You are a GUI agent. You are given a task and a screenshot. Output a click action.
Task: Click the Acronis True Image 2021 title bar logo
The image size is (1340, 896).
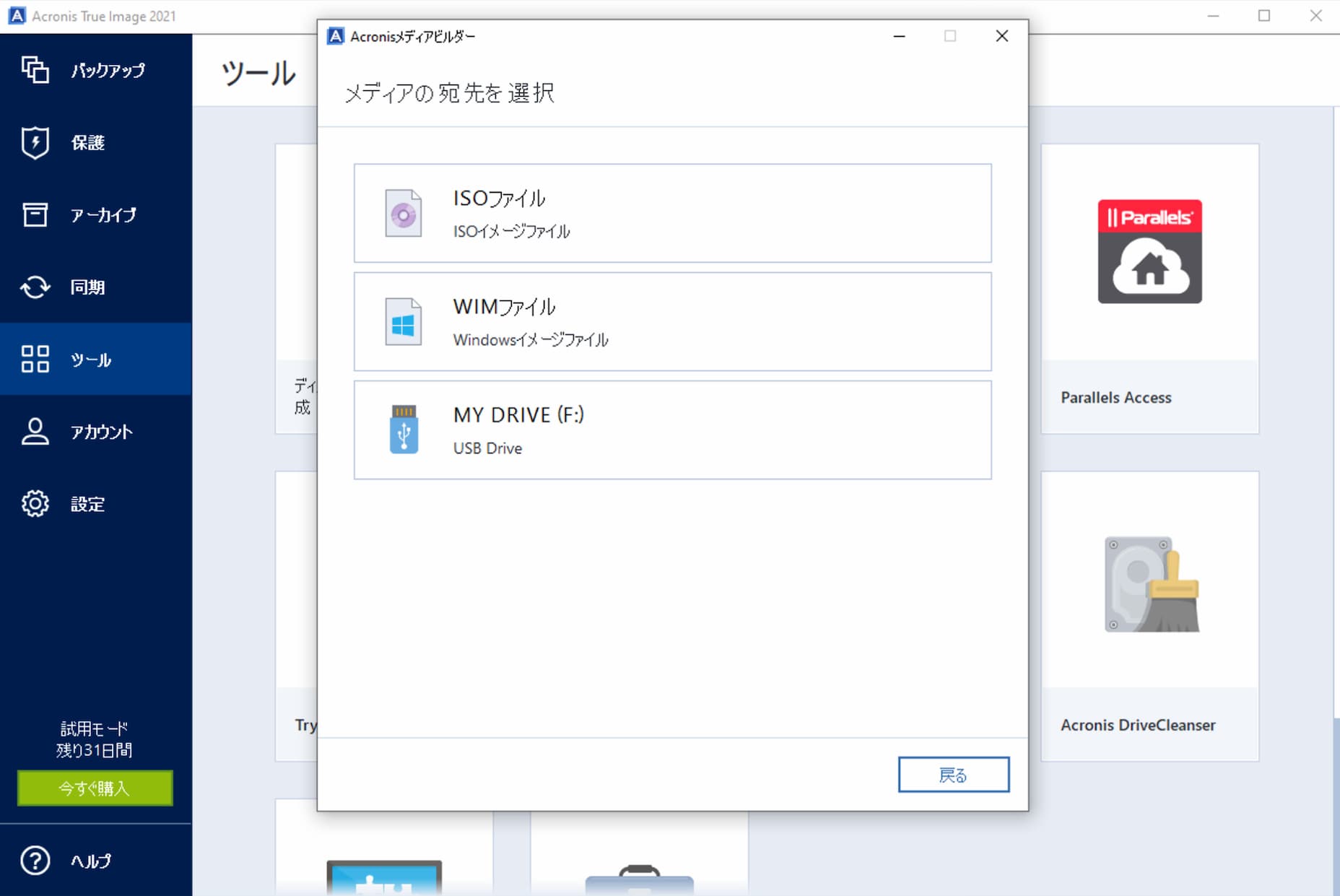pyautogui.click(x=17, y=16)
